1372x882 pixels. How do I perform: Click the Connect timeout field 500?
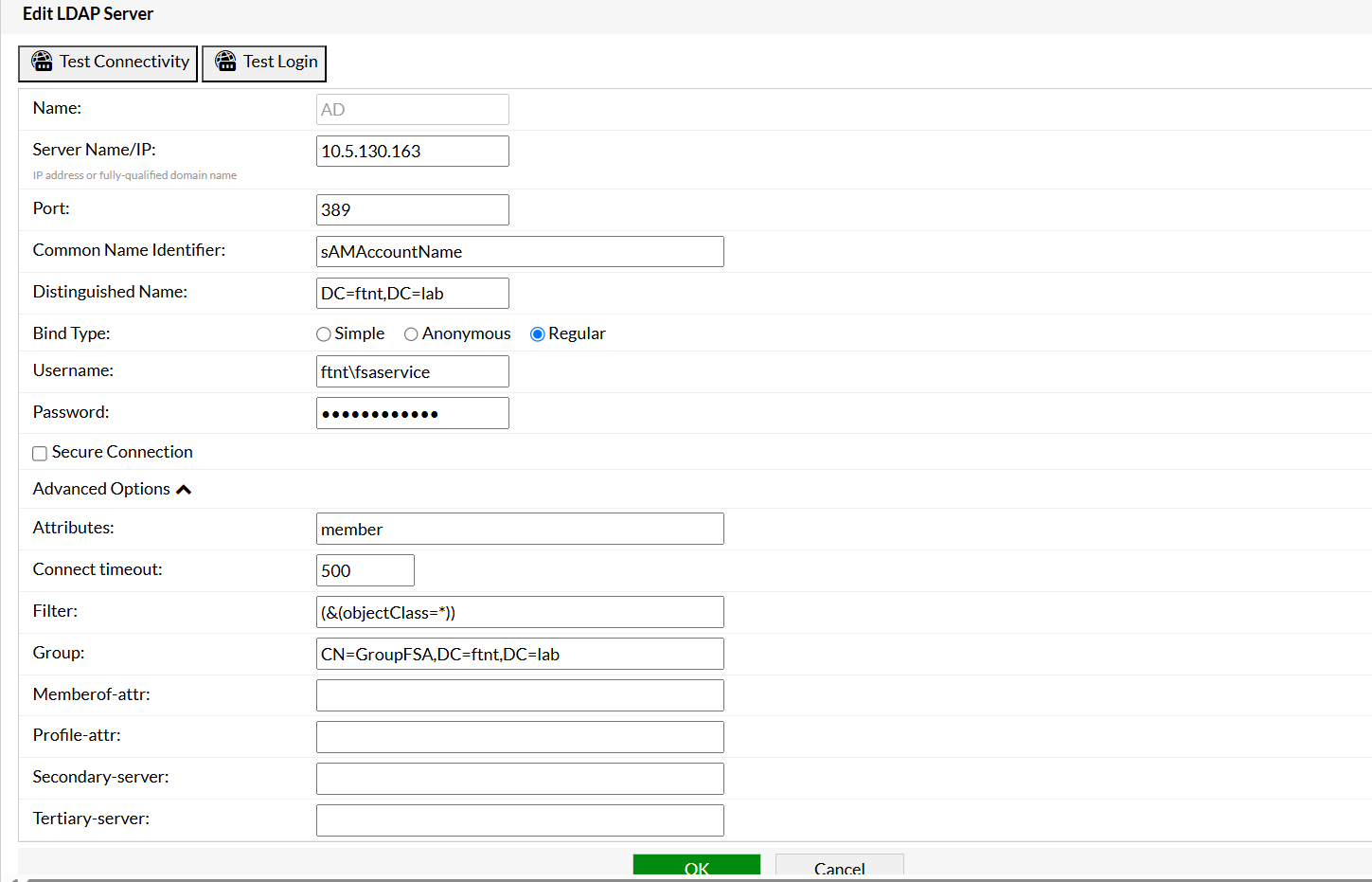tap(365, 570)
